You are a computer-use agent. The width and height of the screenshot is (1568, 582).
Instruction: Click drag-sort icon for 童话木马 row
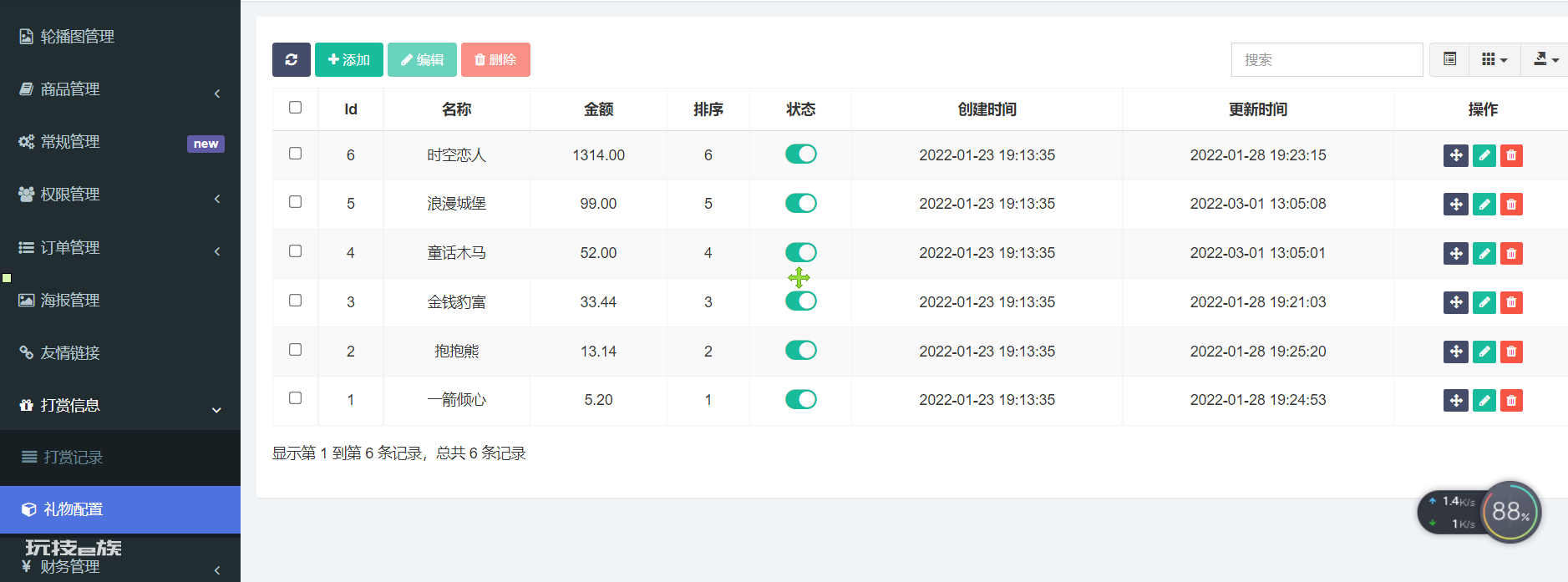point(1455,253)
